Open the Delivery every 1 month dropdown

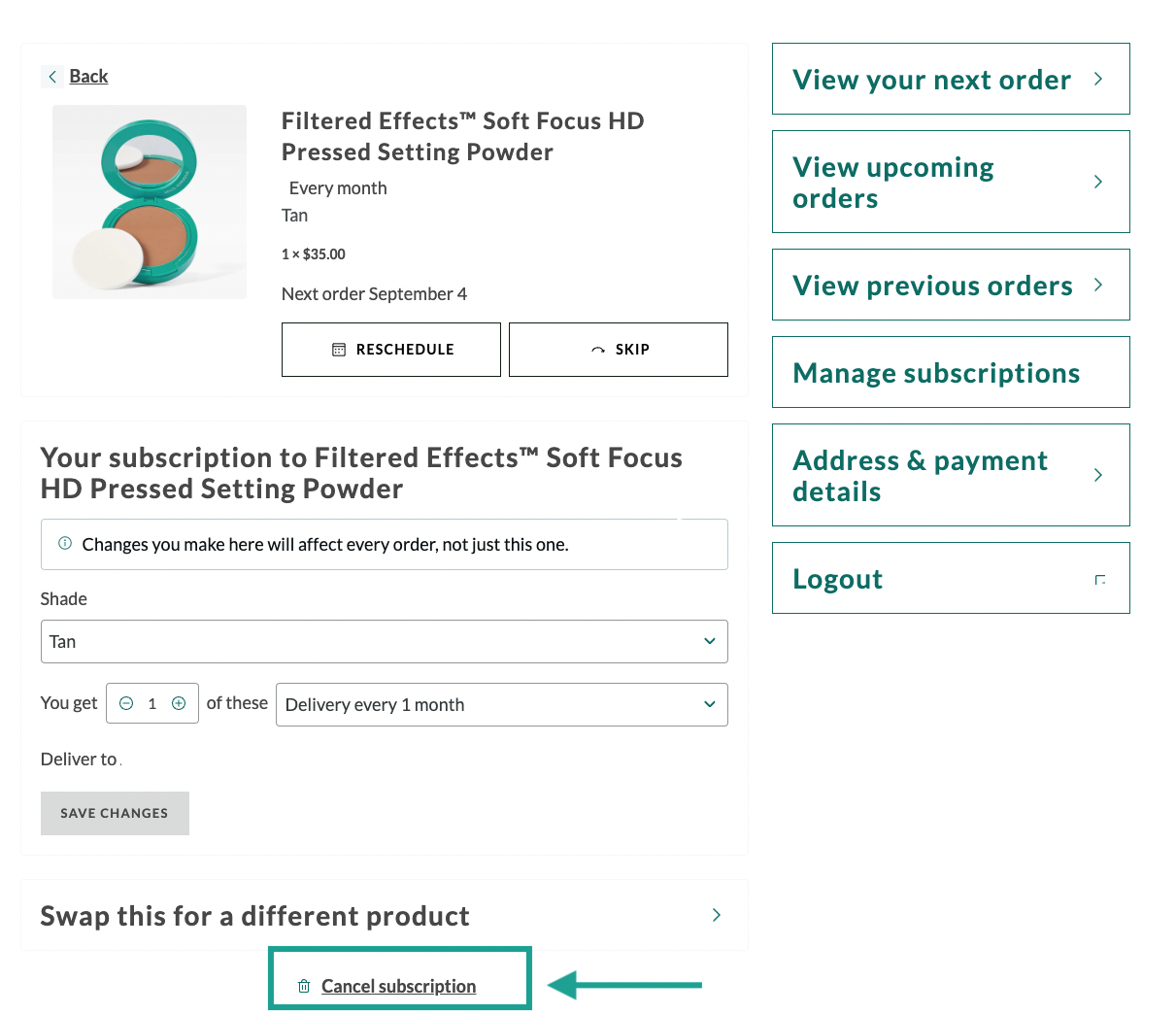[x=501, y=704]
